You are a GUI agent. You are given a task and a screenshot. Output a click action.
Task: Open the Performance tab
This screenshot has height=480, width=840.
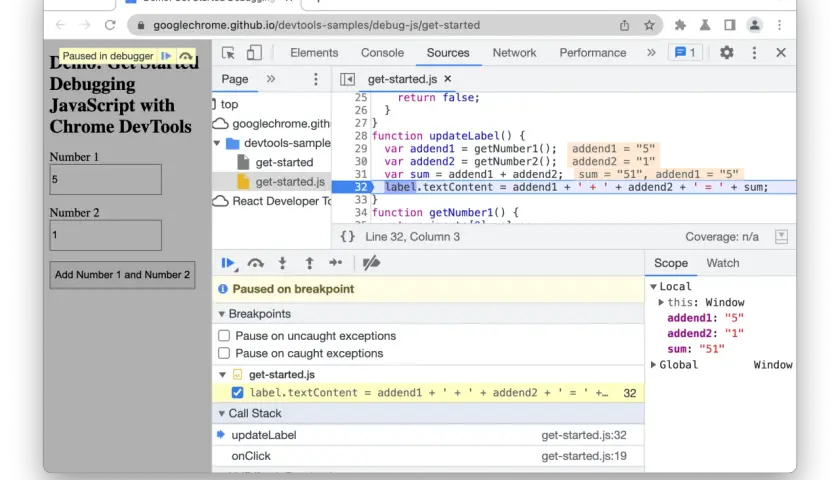[592, 52]
